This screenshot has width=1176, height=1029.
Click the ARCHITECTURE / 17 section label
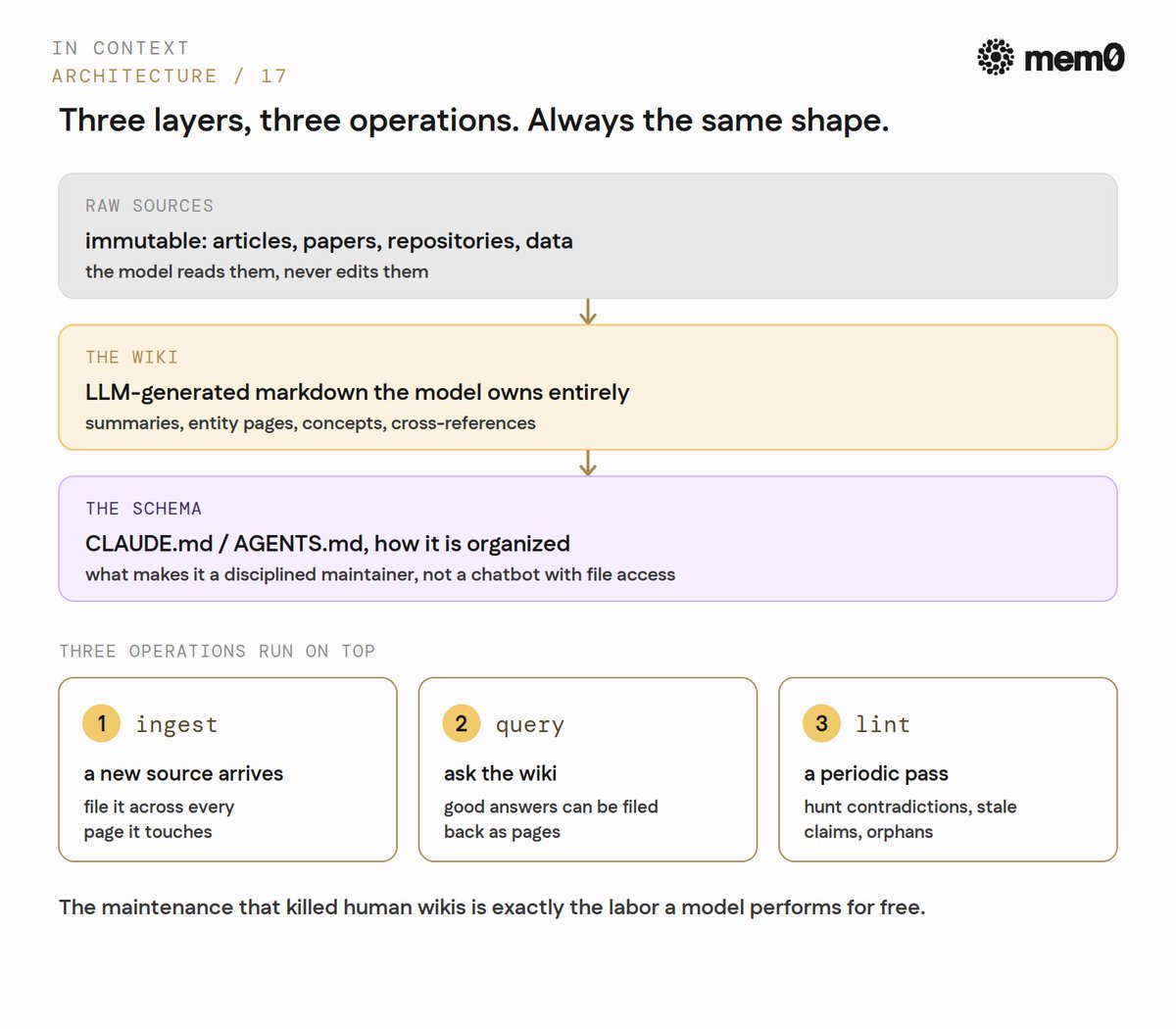pos(170,76)
